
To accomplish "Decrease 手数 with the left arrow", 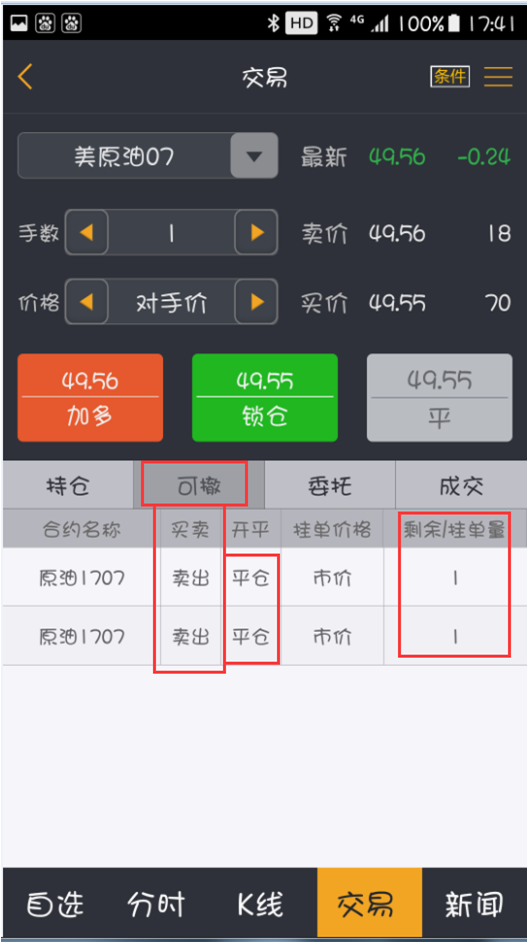I will pyautogui.click(x=87, y=232).
